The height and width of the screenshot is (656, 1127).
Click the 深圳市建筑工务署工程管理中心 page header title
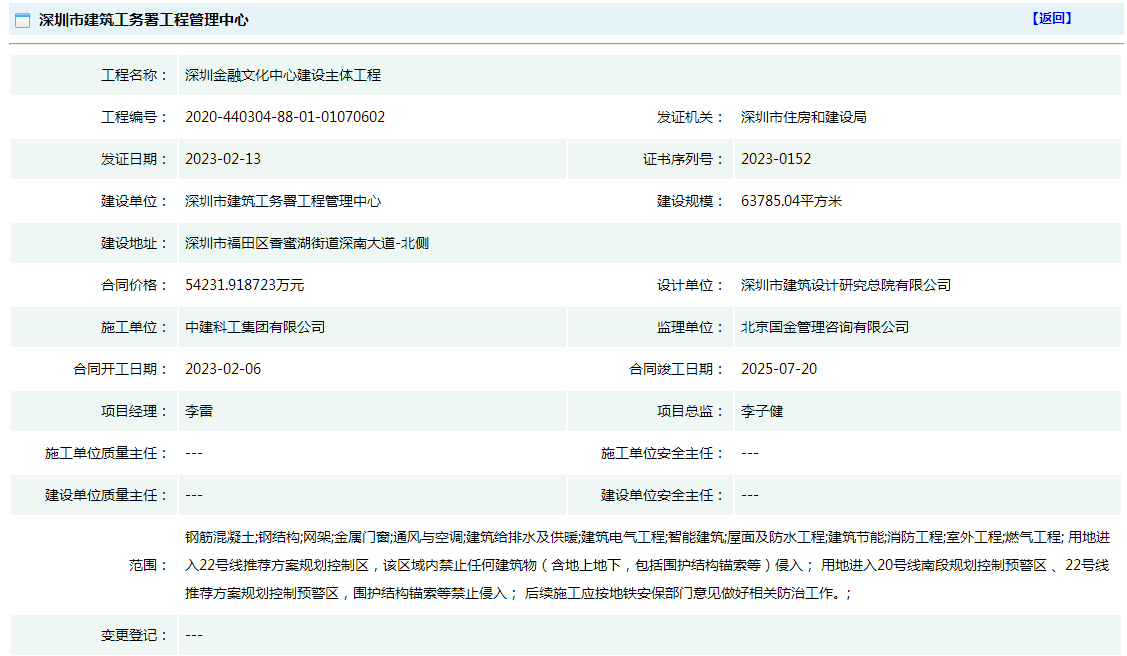143,20
